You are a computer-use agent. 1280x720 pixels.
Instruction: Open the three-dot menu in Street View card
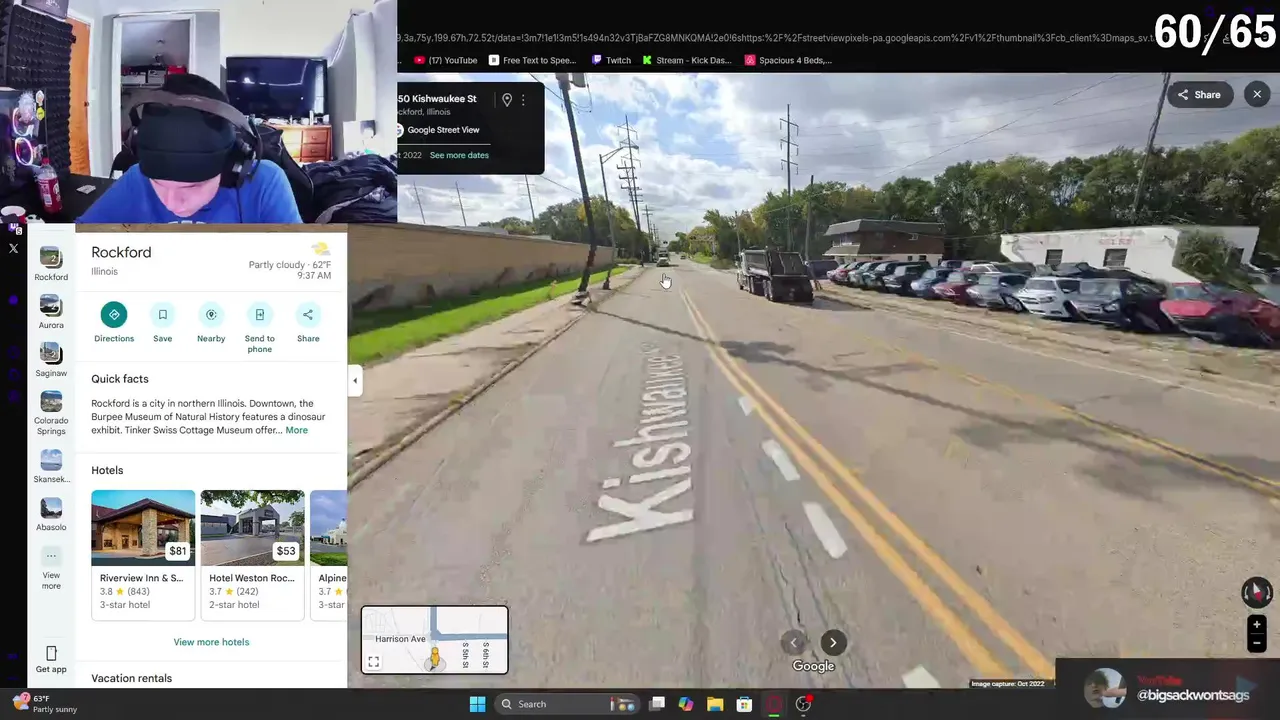coord(523,100)
